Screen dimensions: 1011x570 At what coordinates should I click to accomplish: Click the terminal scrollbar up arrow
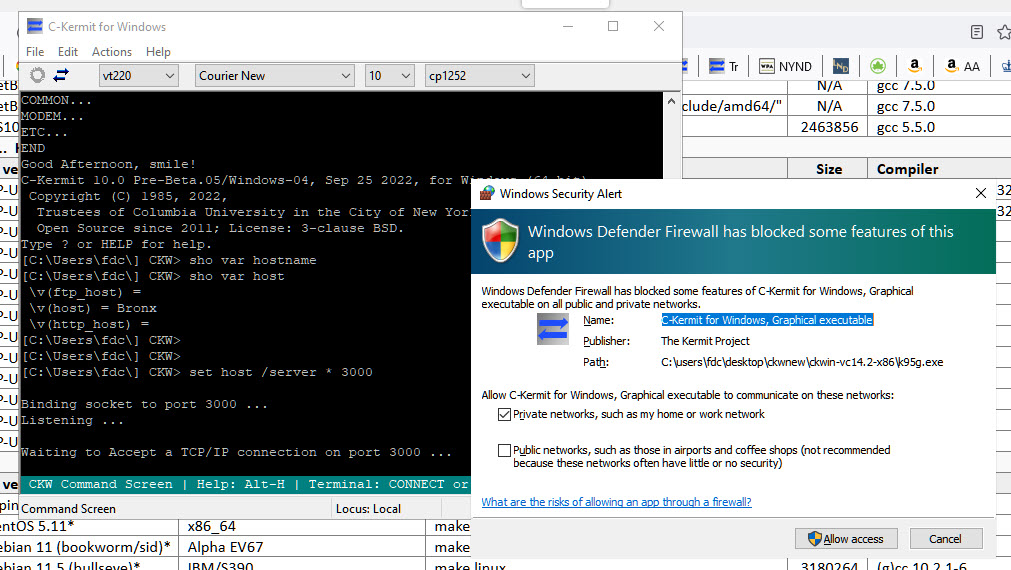(x=671, y=101)
